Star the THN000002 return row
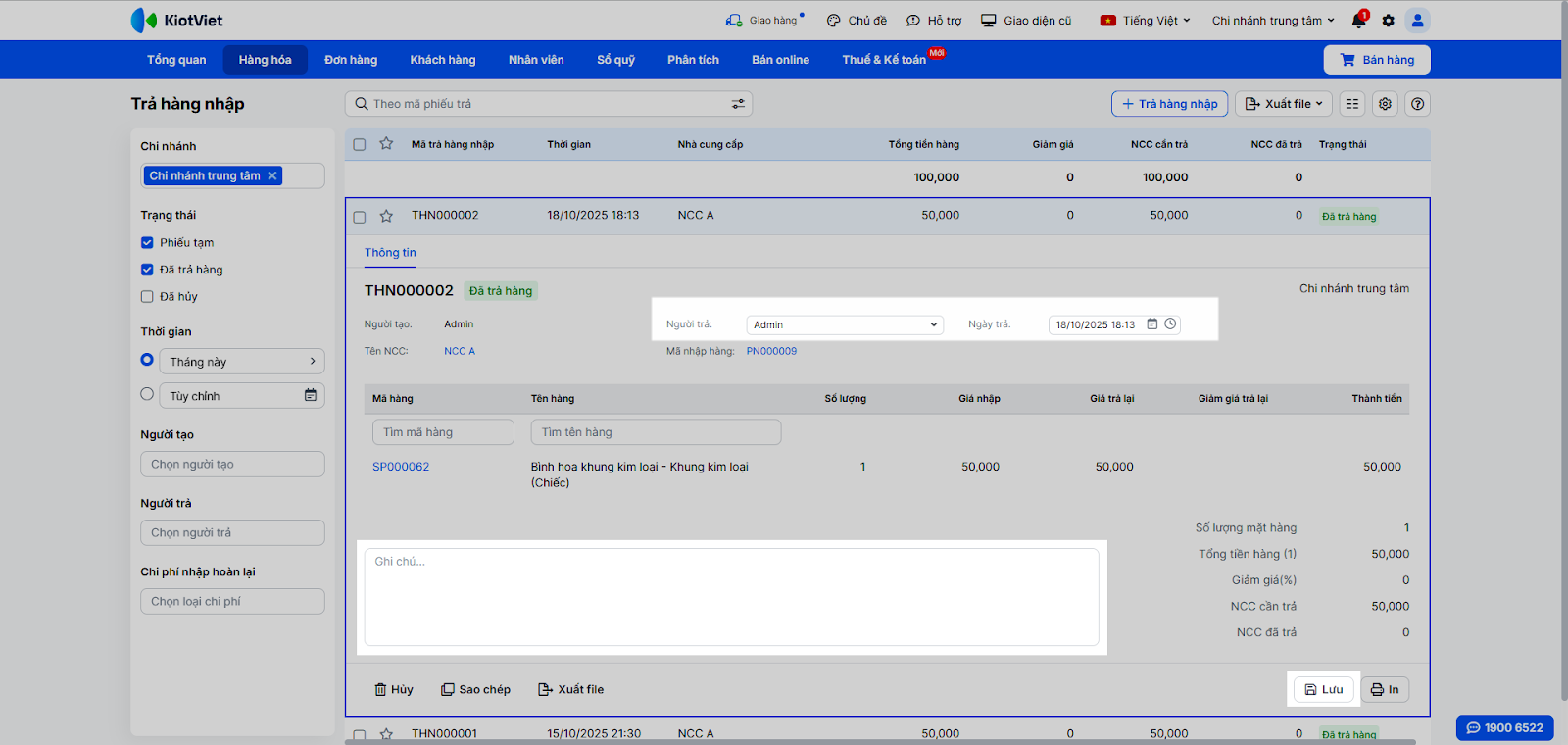 tap(386, 216)
